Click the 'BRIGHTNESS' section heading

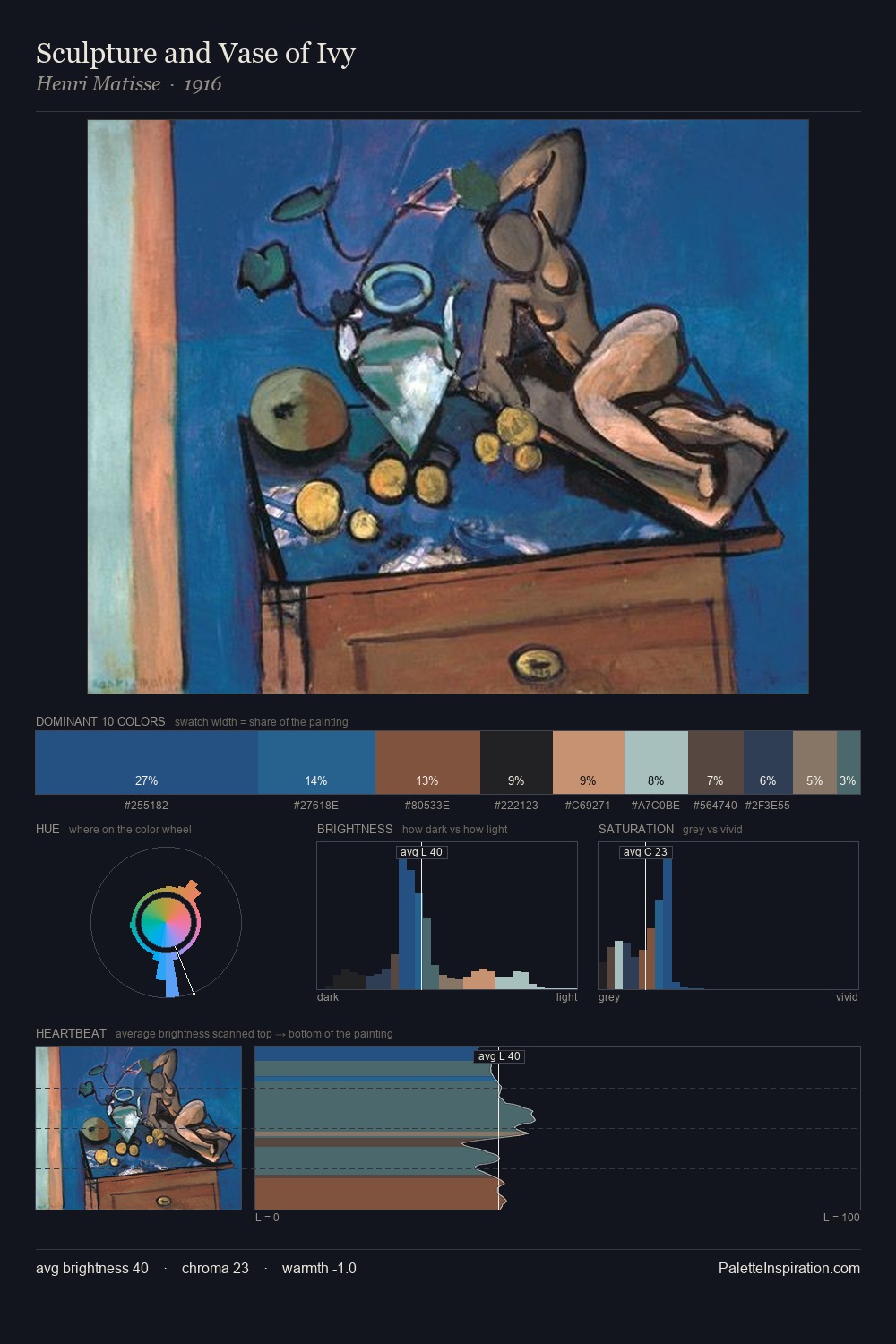pos(355,829)
